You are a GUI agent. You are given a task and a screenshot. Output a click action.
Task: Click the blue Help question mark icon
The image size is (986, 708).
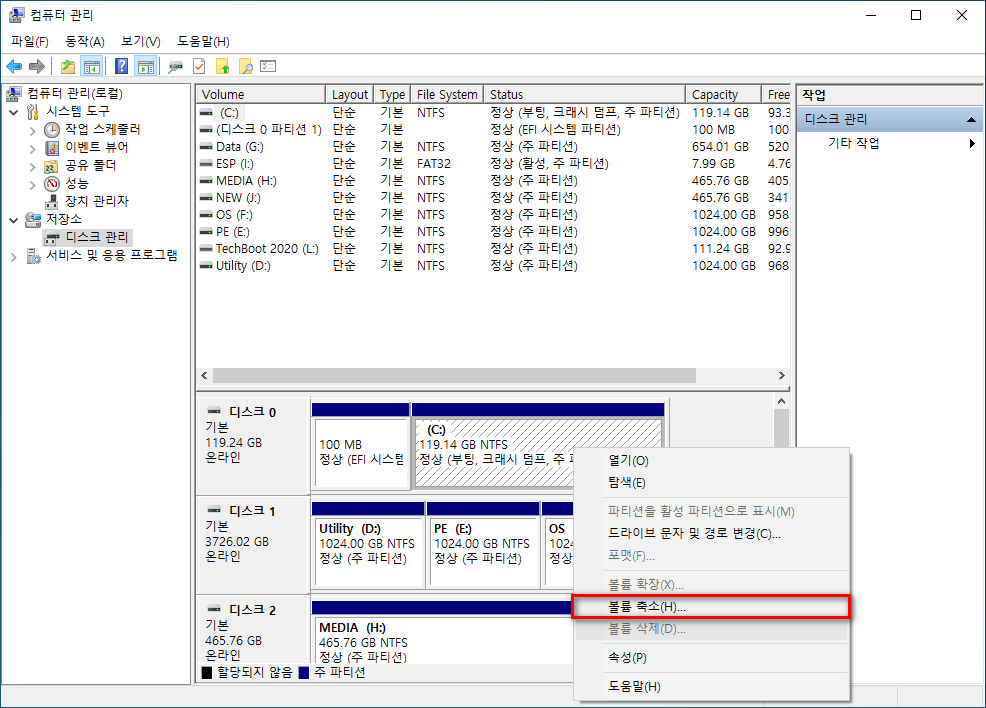tap(122, 66)
